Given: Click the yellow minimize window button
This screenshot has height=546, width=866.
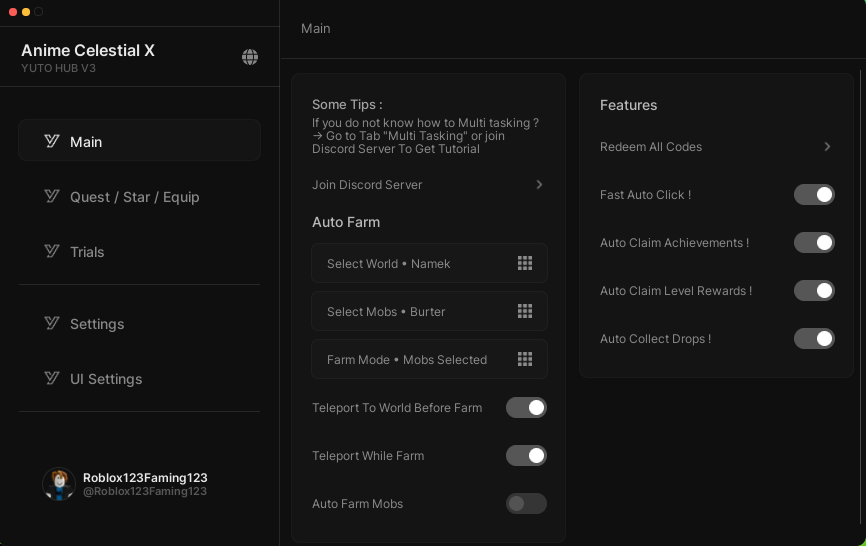Looking at the screenshot, I should (x=25, y=12).
